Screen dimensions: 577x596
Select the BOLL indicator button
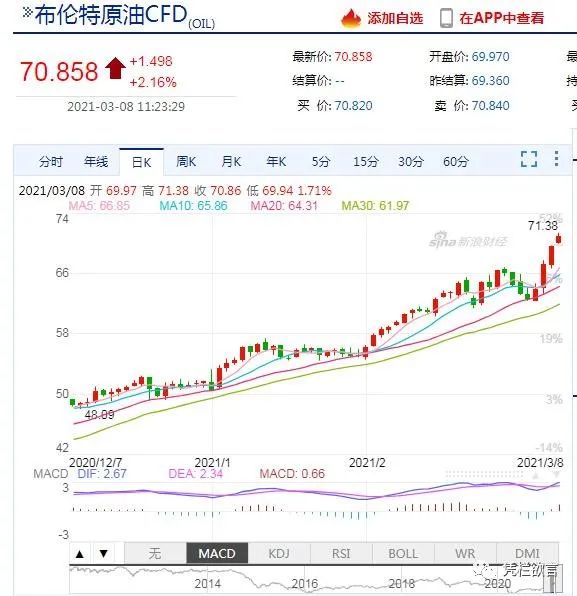[x=403, y=553]
